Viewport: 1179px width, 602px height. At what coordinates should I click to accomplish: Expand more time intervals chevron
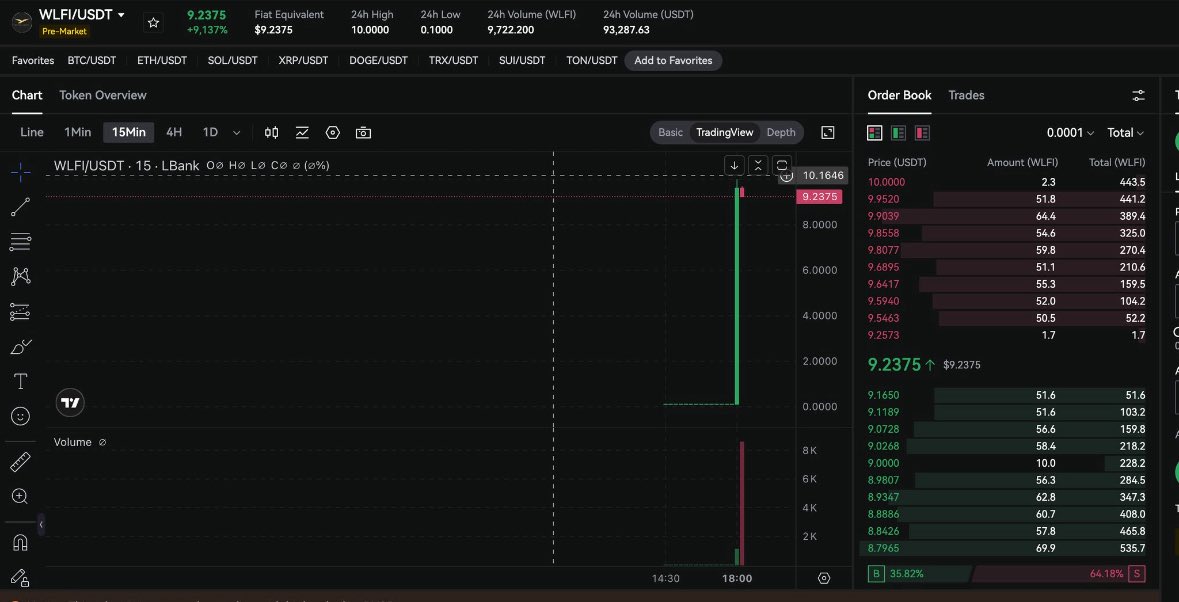point(237,133)
